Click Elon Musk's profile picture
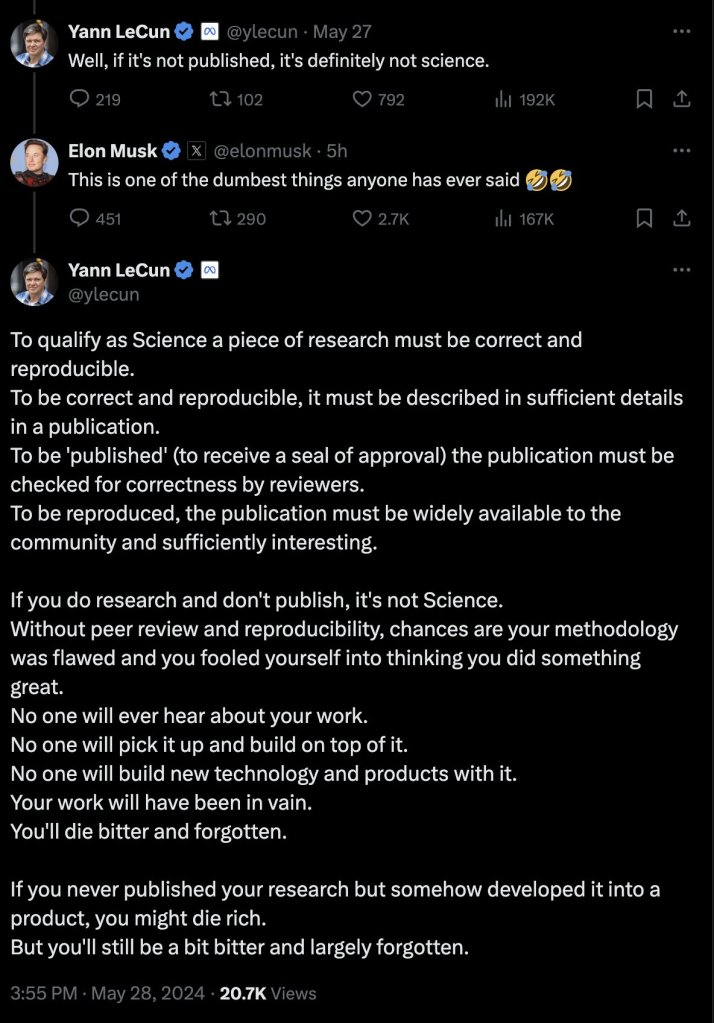Image resolution: width=714 pixels, height=1023 pixels. [x=34, y=163]
